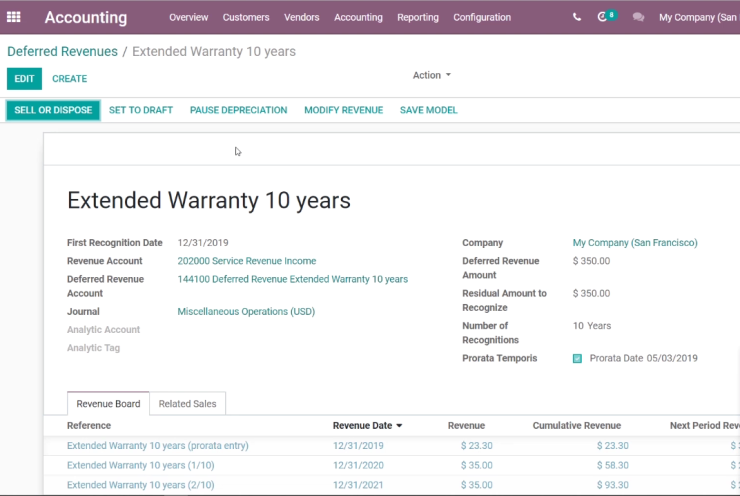Open Extended Warranty 10 years (2/10) line
Image resolution: width=740 pixels, height=496 pixels.
tap(141, 485)
